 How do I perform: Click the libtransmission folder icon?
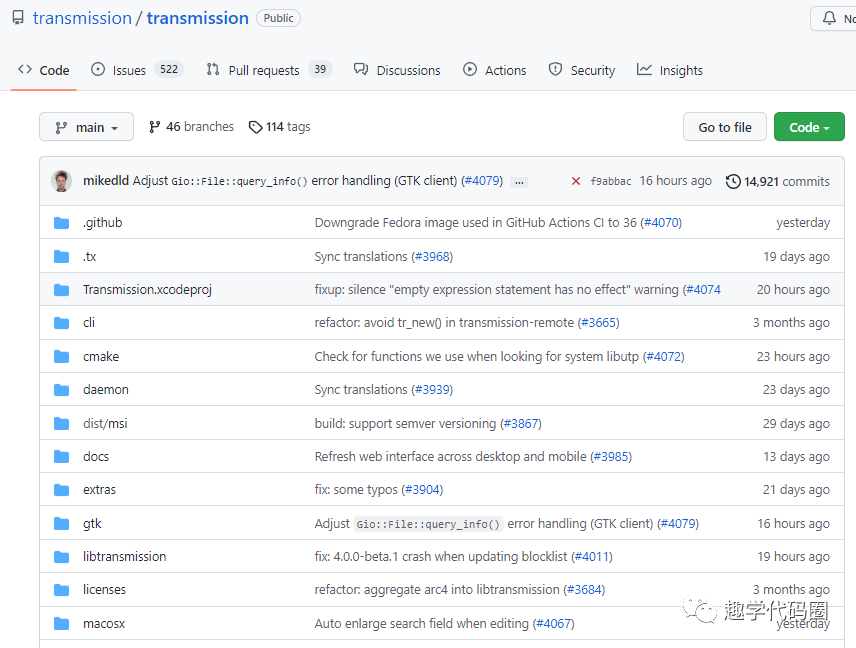pos(62,557)
